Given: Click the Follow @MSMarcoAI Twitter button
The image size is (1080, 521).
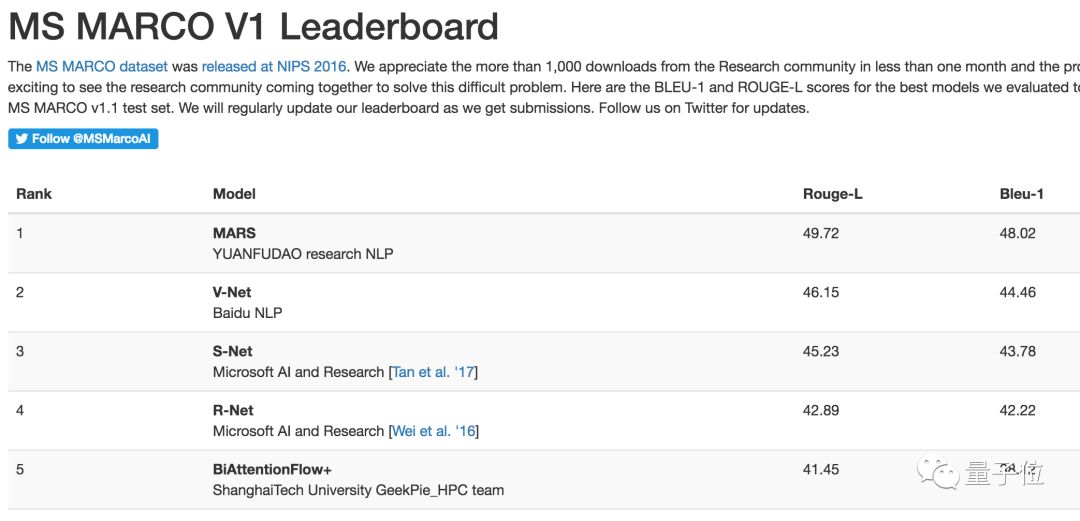Looking at the screenshot, I should click(x=83, y=139).
